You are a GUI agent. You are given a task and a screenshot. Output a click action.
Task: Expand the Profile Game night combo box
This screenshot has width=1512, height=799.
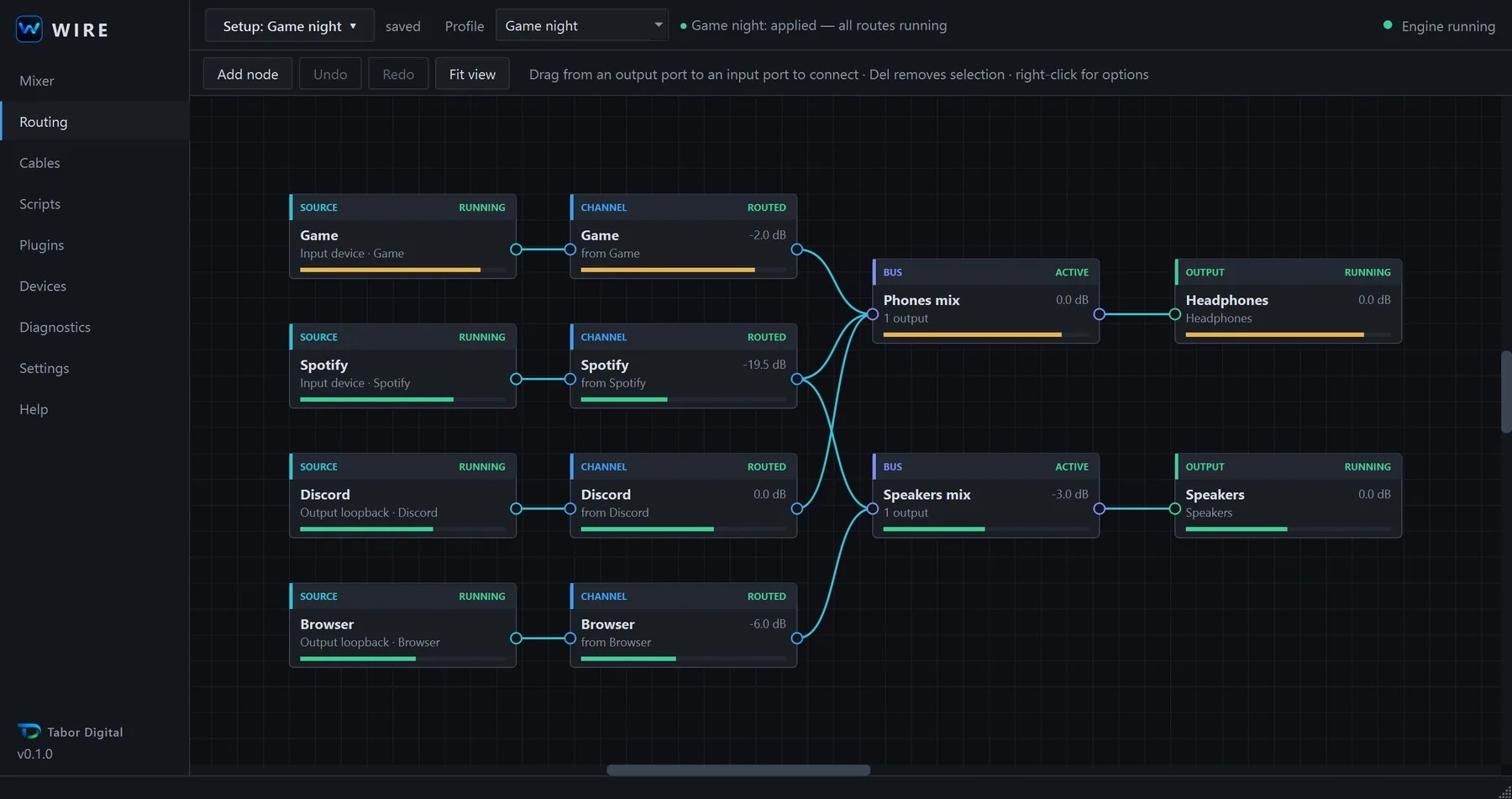tap(582, 26)
